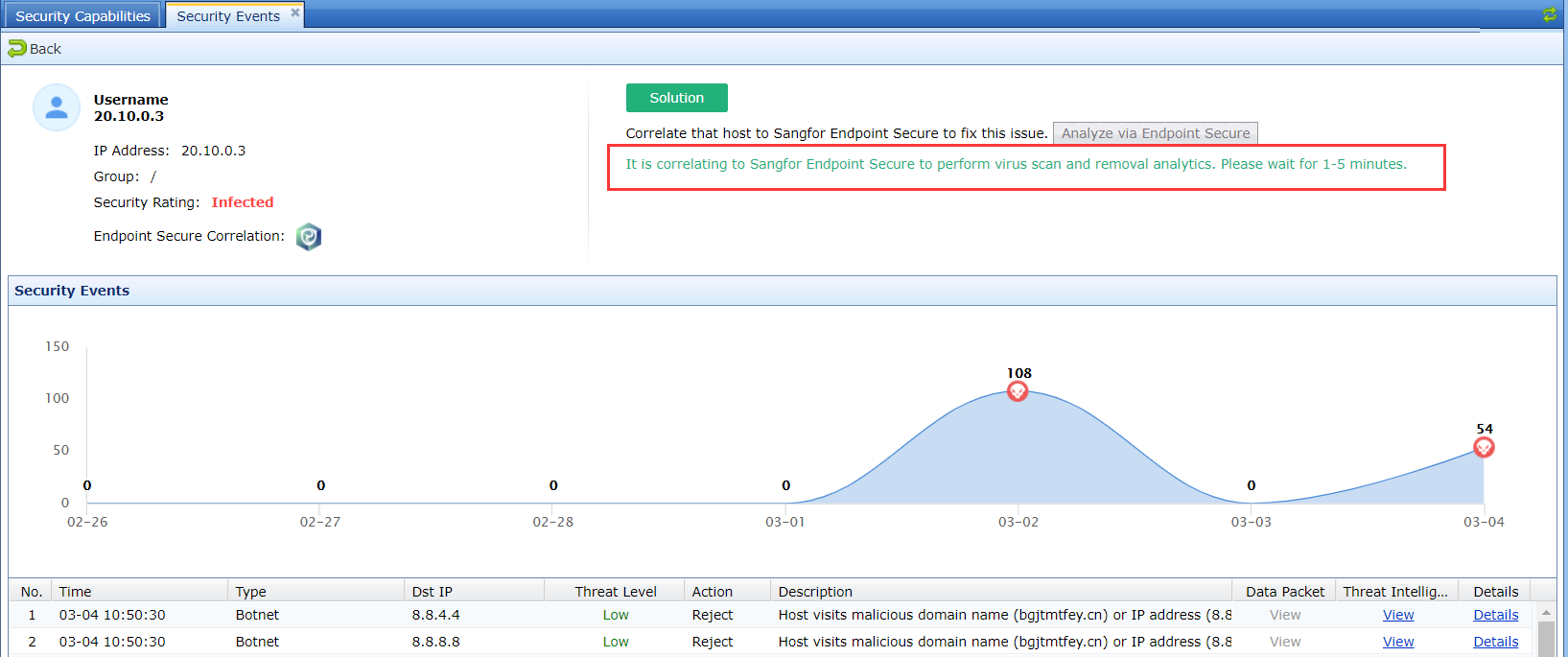Click Analyze via Endpoint Secure button
The height and width of the screenshot is (657, 1568).
tap(1155, 133)
